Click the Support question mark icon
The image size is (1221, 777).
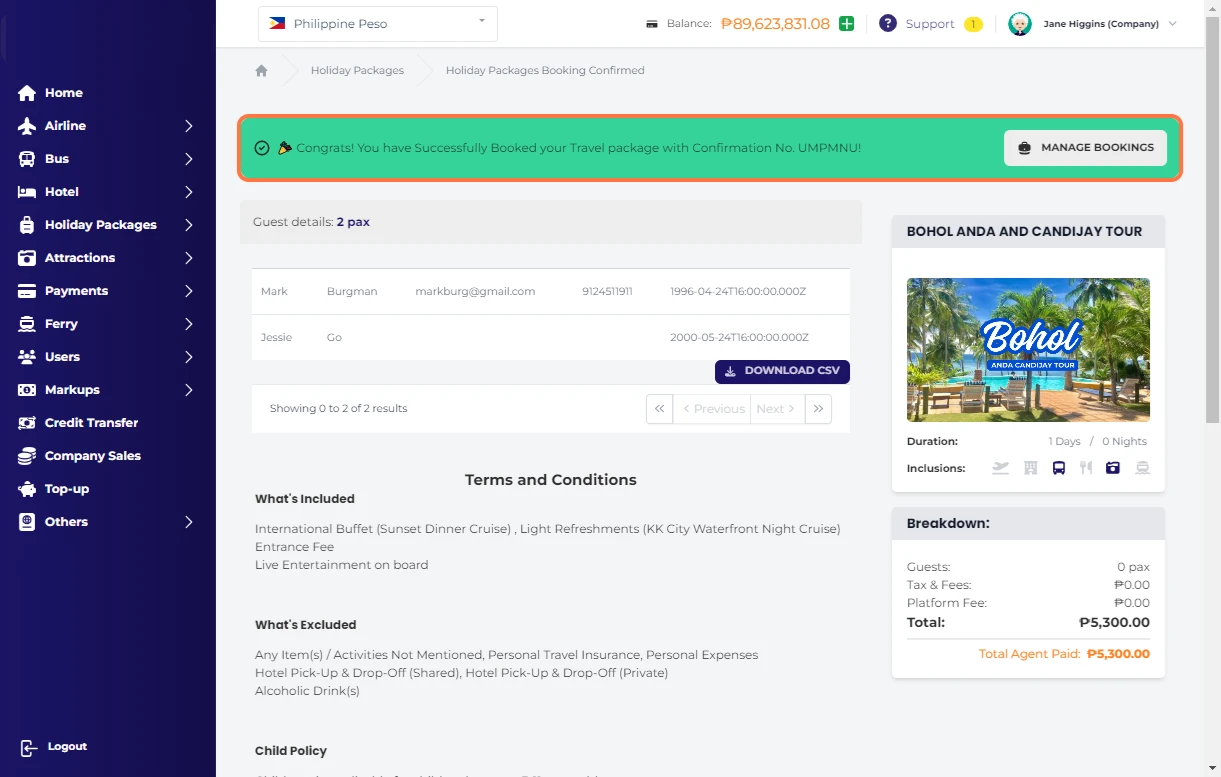[887, 24]
